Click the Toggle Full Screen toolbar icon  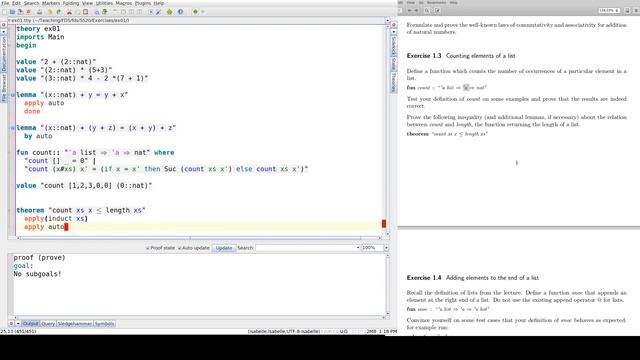pos(151,12)
